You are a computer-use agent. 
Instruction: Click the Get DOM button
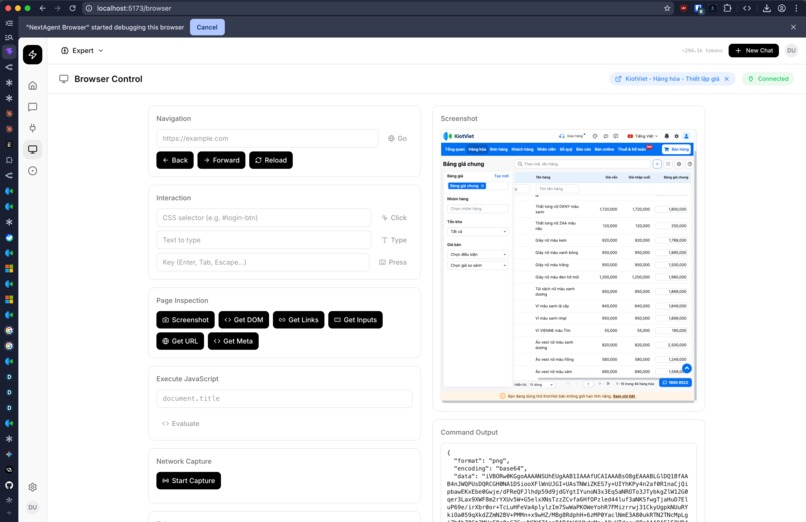coord(244,320)
